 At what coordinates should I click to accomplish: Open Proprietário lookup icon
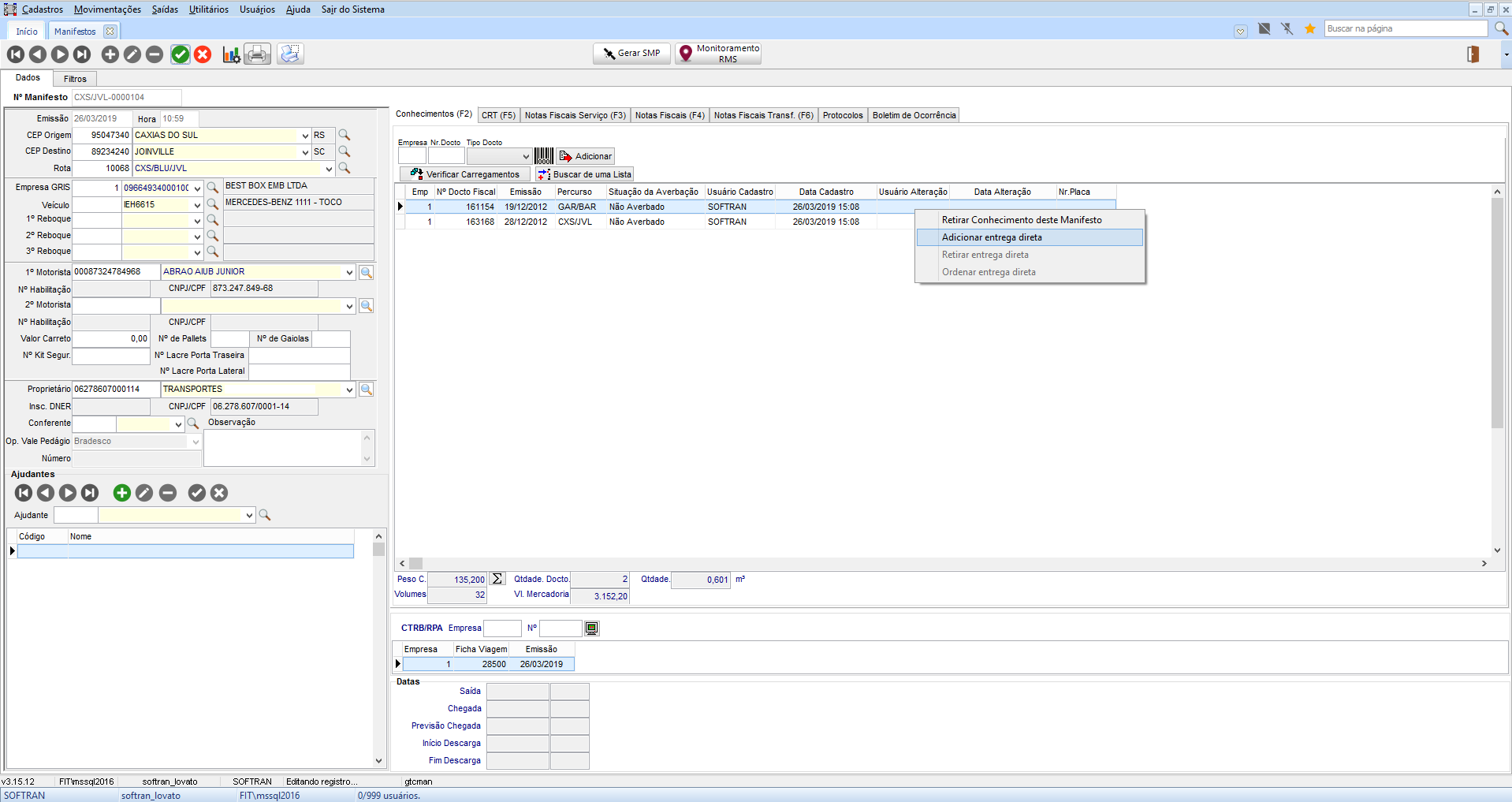tap(367, 390)
